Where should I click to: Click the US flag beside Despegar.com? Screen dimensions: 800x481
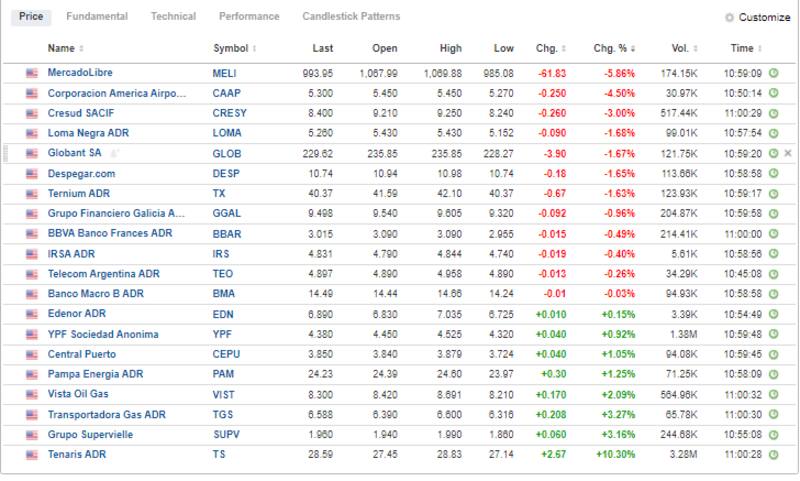pyautogui.click(x=32, y=173)
